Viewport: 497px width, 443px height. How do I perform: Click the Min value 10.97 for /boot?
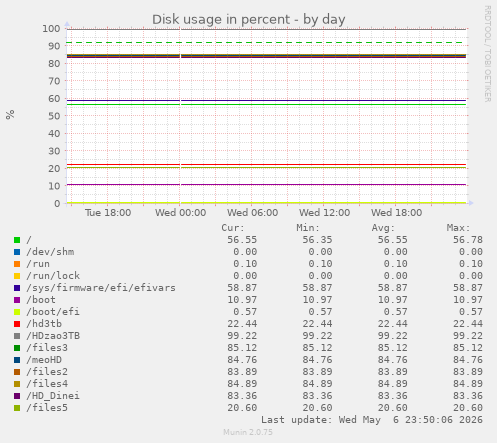click(317, 300)
